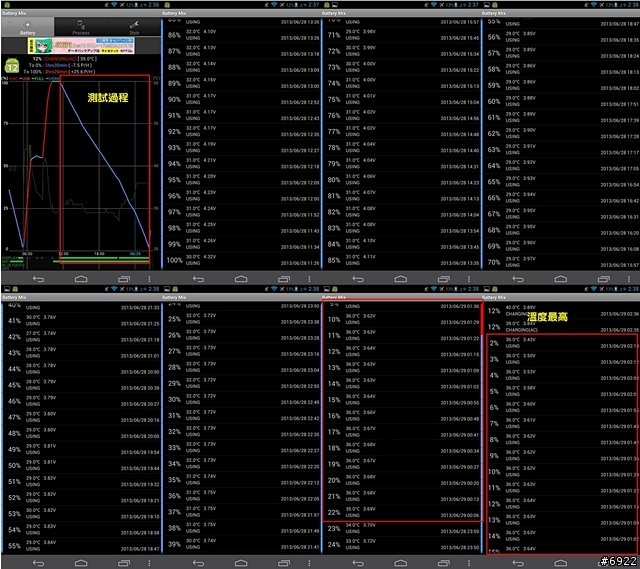Select the 41% log row
Viewport: 640px width, 569px height.
point(82,320)
